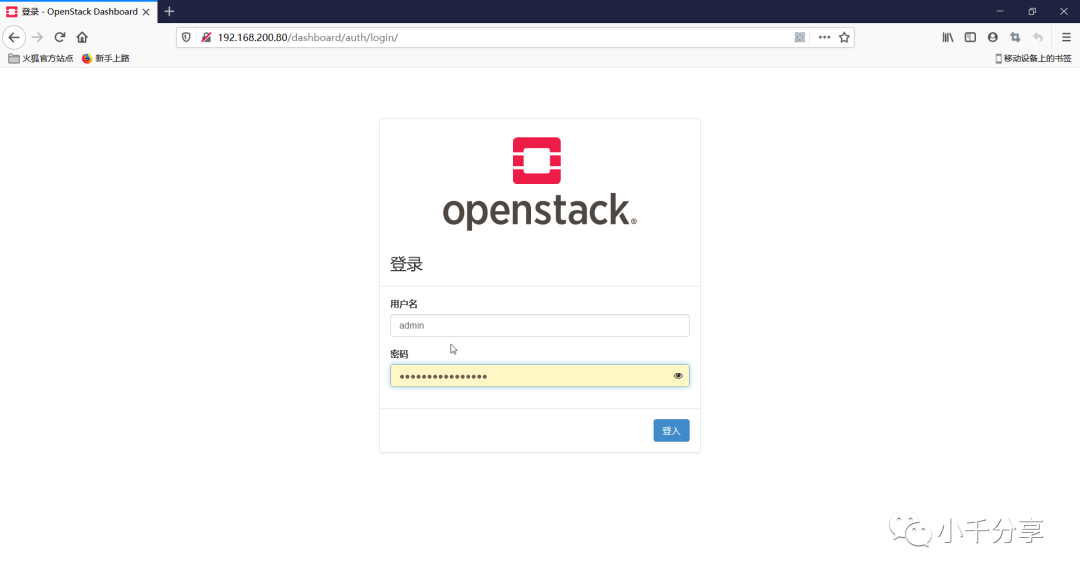The width and height of the screenshot is (1080, 579).
Task: Open the Firefox home page
Action: tap(82, 37)
